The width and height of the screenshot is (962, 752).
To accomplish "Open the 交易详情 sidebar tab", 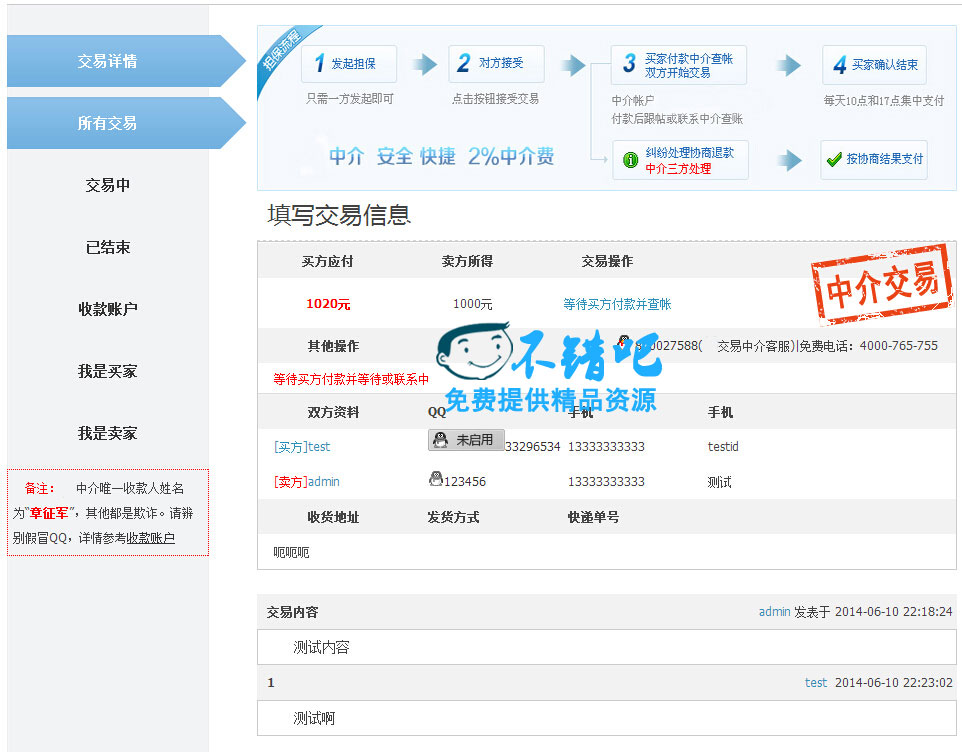I will click(126, 61).
